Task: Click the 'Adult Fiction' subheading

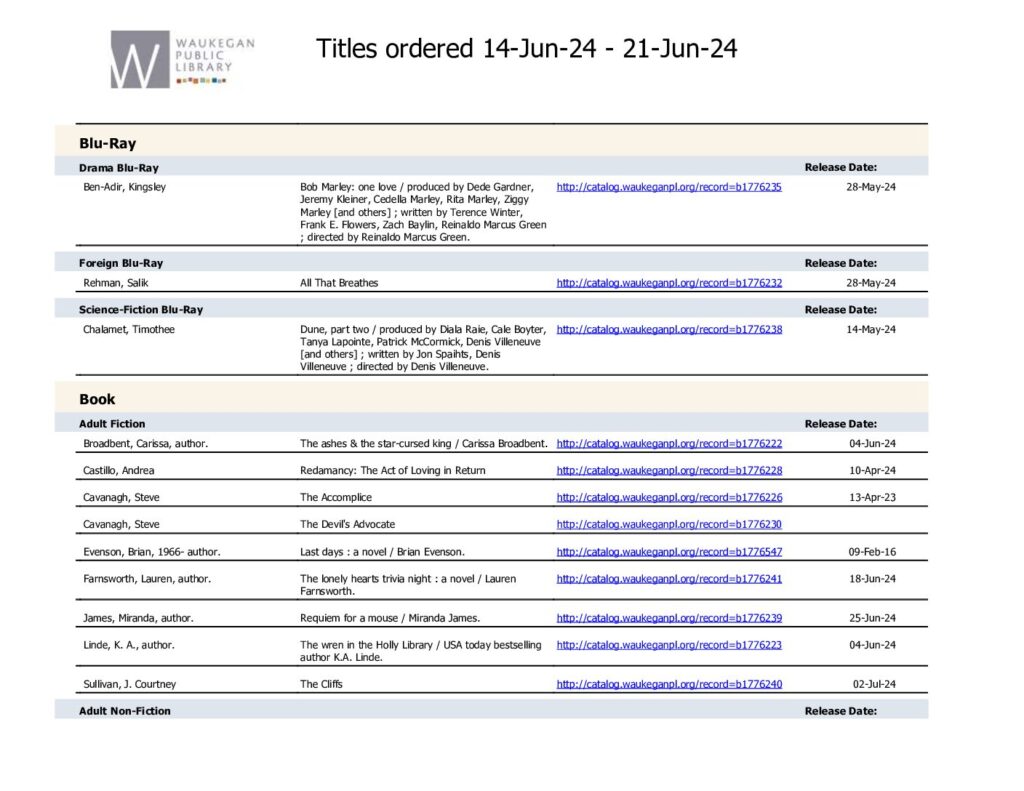Action: coord(112,424)
